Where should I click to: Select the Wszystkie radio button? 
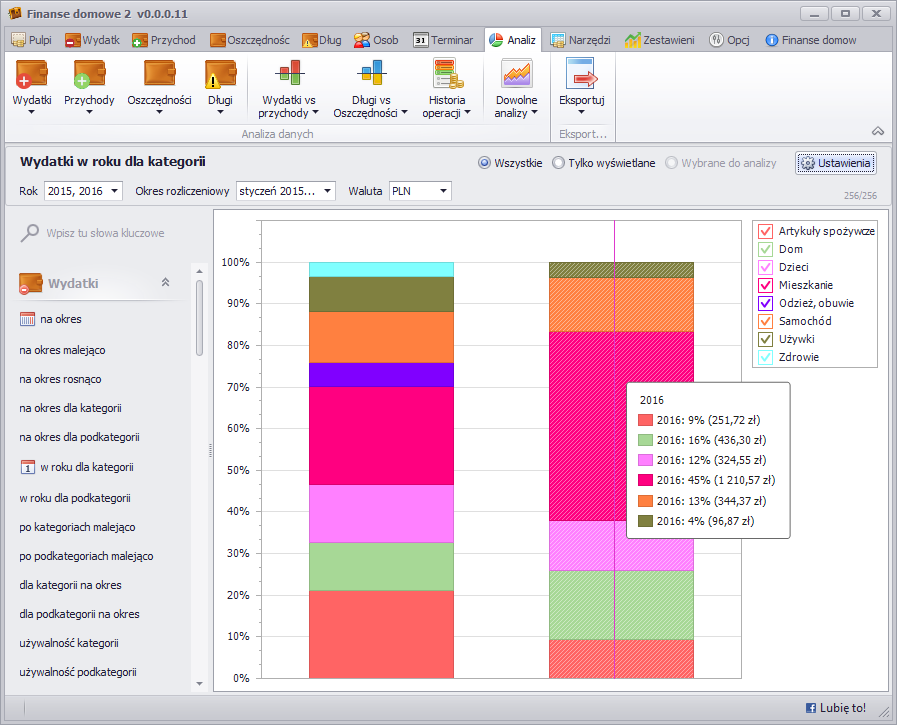pyautogui.click(x=485, y=163)
